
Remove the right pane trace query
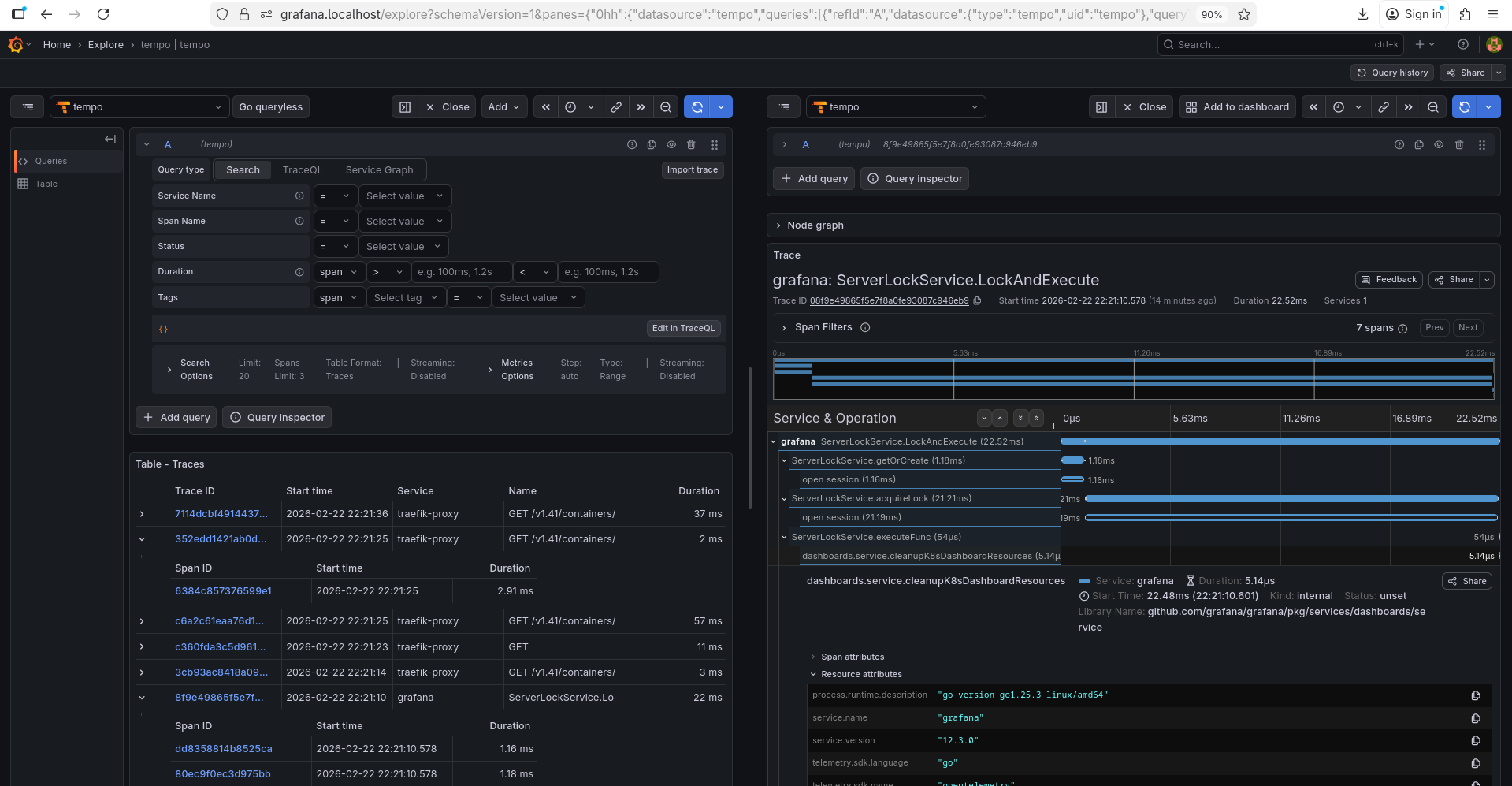point(1459,145)
